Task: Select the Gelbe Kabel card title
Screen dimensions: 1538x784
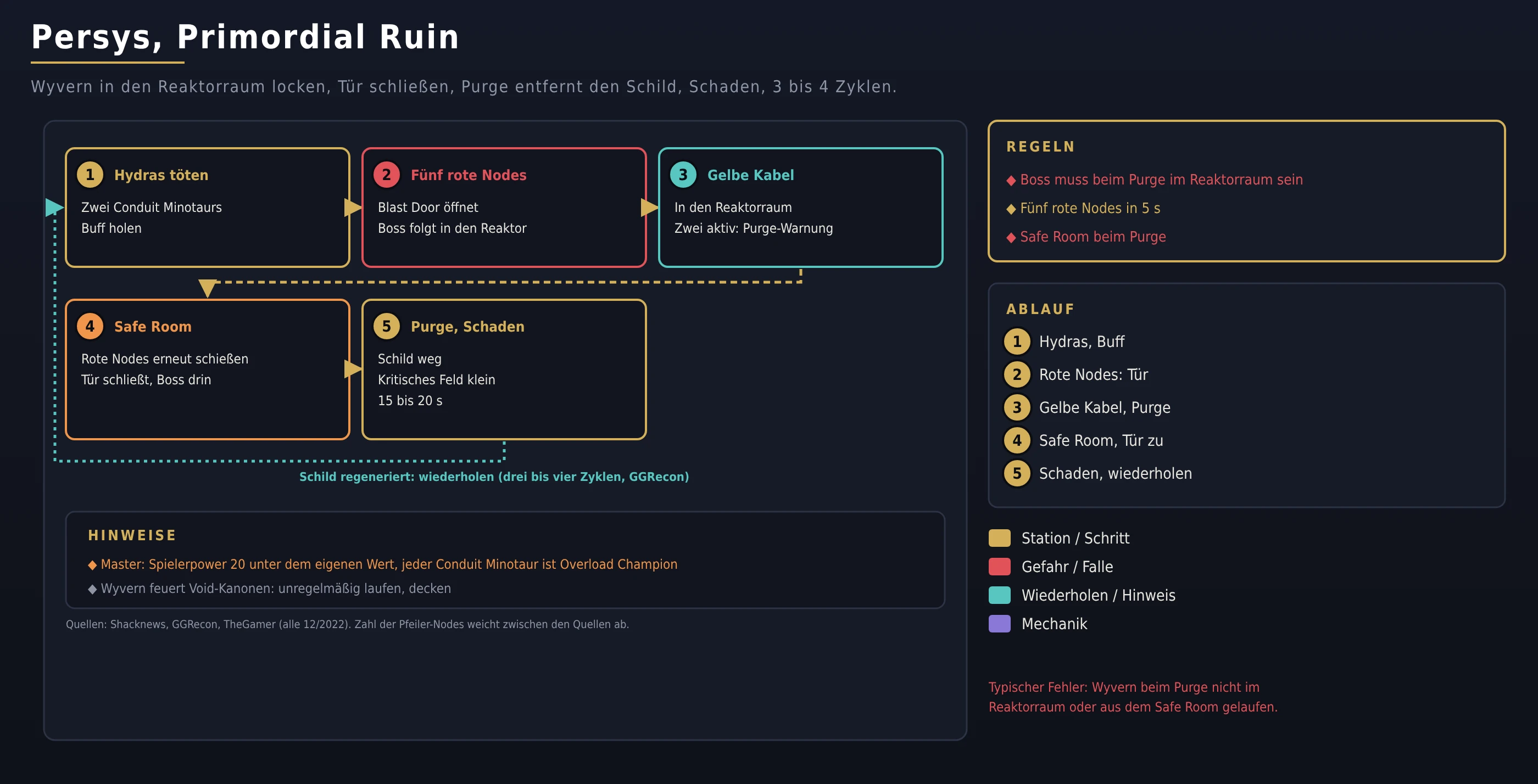Action: click(750, 175)
